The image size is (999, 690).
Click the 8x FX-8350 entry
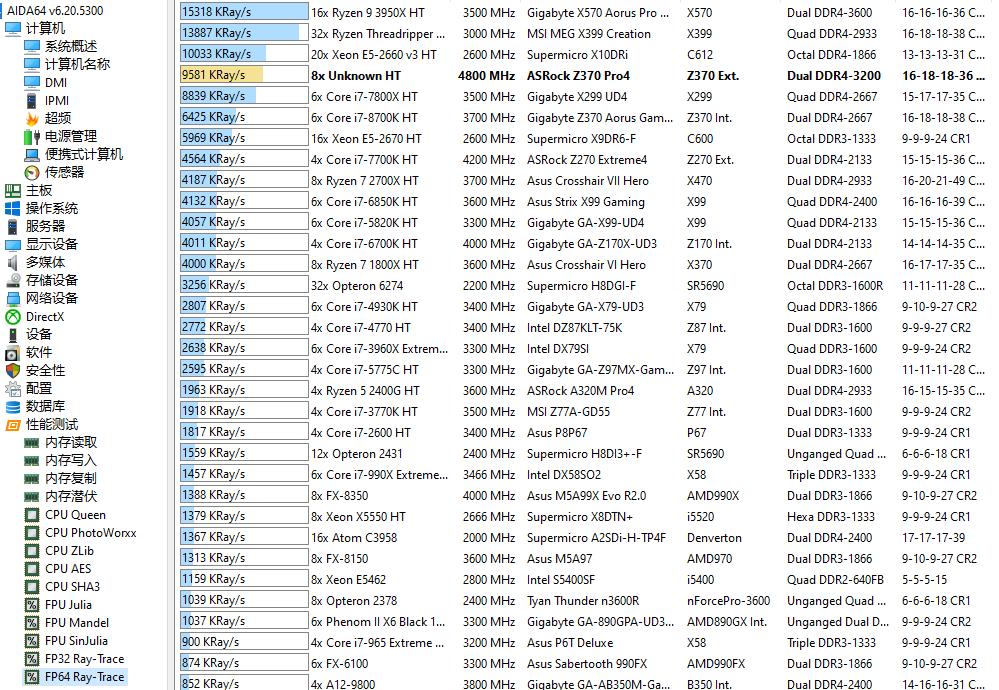(340, 496)
